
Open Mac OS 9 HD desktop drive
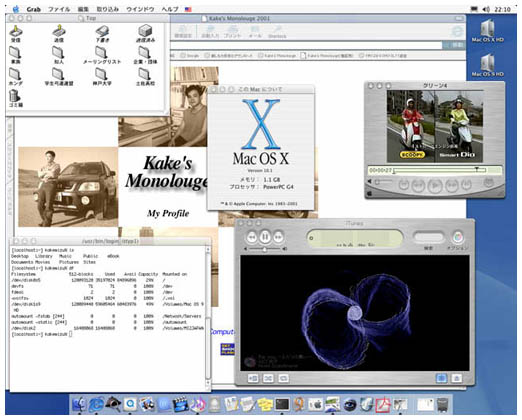point(487,65)
